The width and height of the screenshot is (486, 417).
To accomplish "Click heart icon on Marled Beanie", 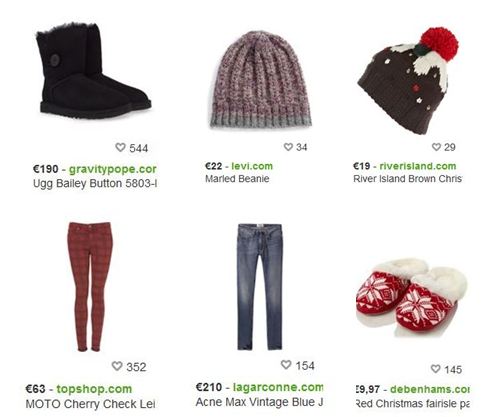I will click(288, 146).
